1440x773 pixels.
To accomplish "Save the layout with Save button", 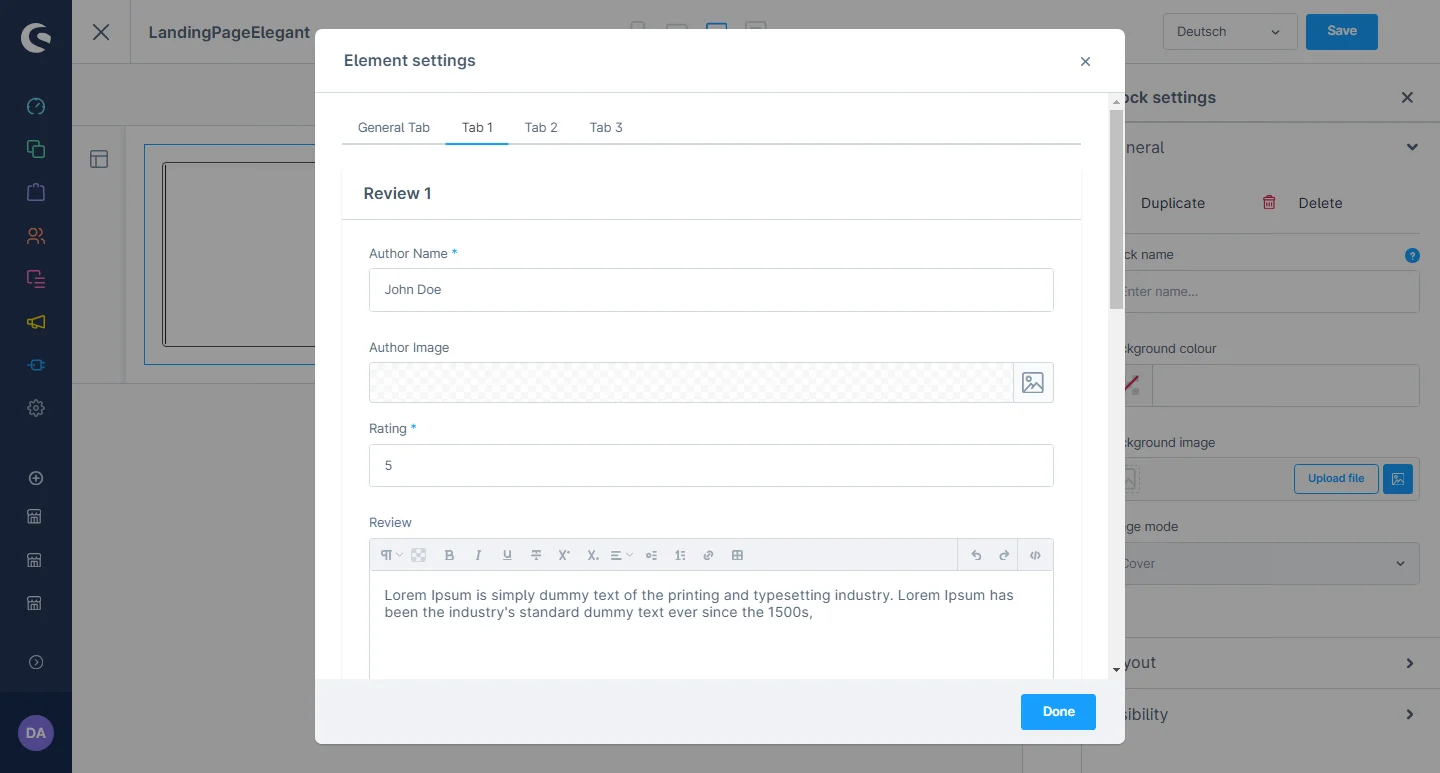I will click(1341, 31).
